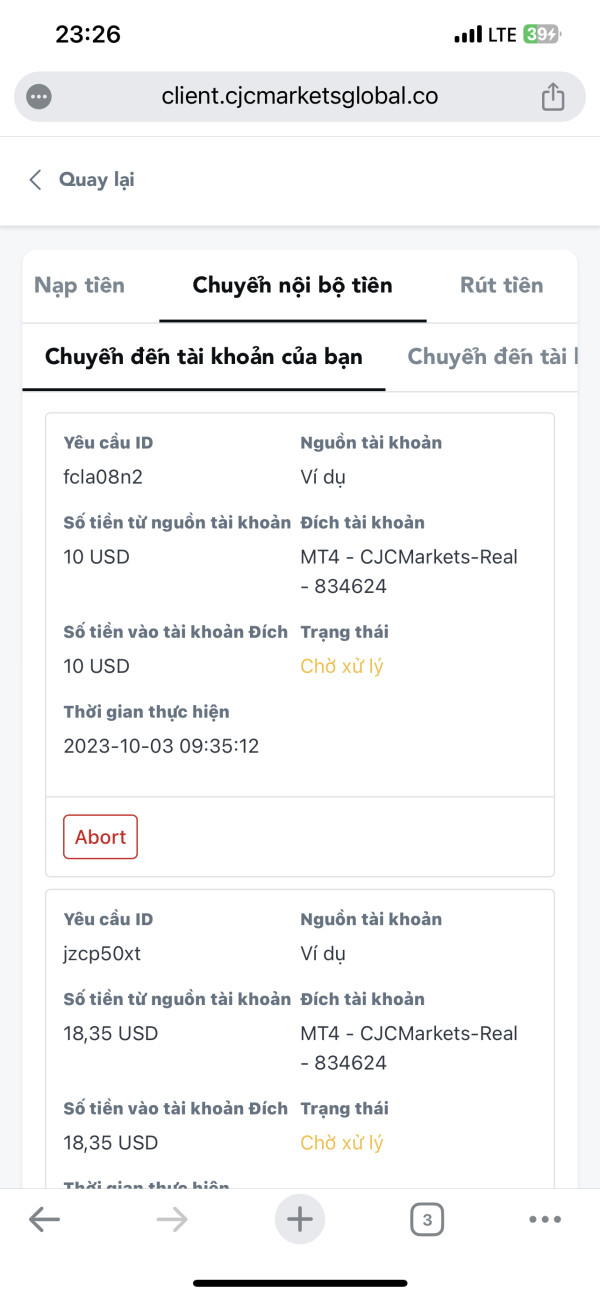
Task: Tap the request ID jzcp50xt
Action: 102,953
